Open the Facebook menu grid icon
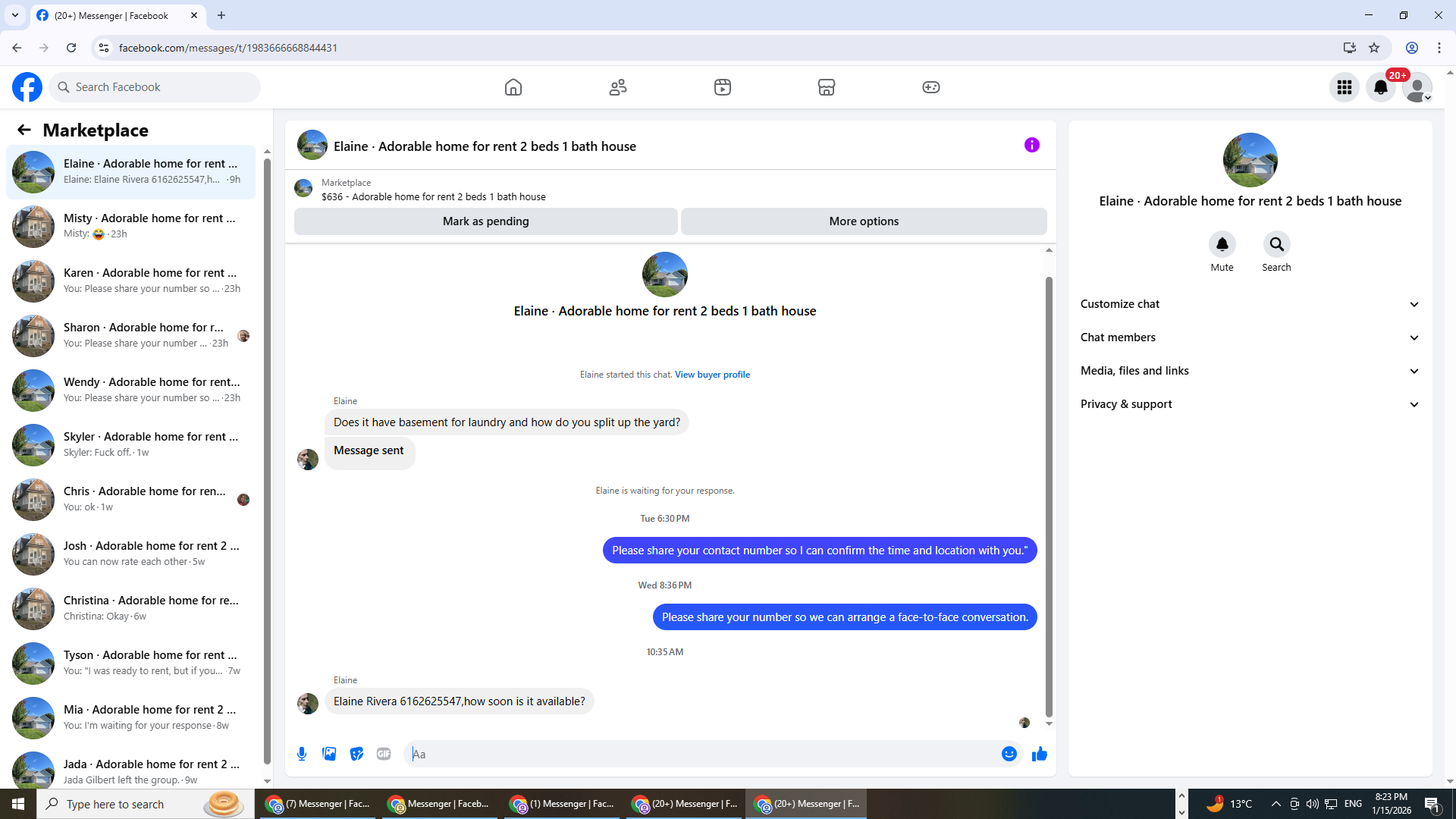The height and width of the screenshot is (819, 1456). (1344, 87)
